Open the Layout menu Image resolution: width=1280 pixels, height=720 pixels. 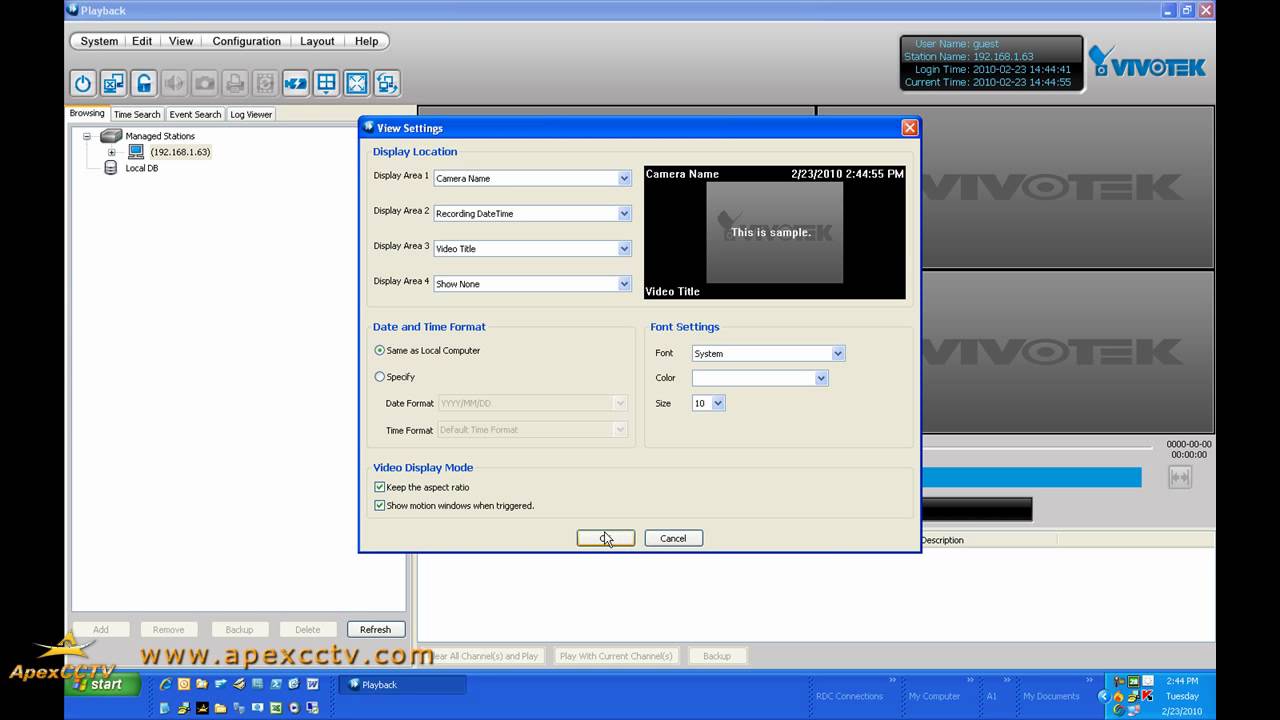pos(317,41)
